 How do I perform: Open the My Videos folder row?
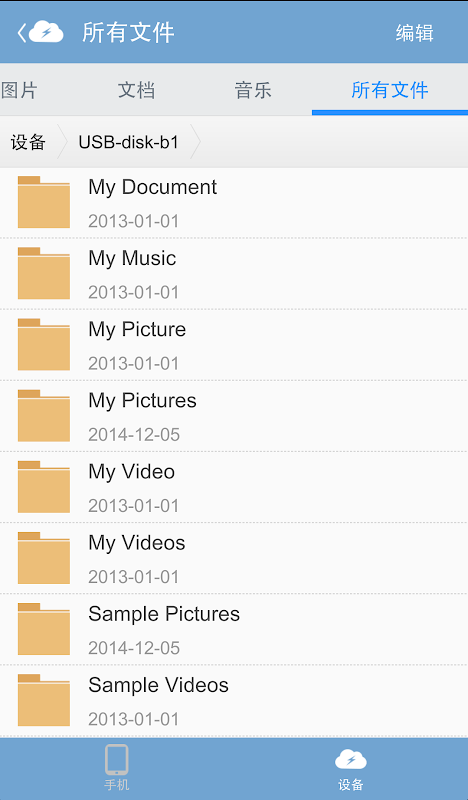point(234,558)
